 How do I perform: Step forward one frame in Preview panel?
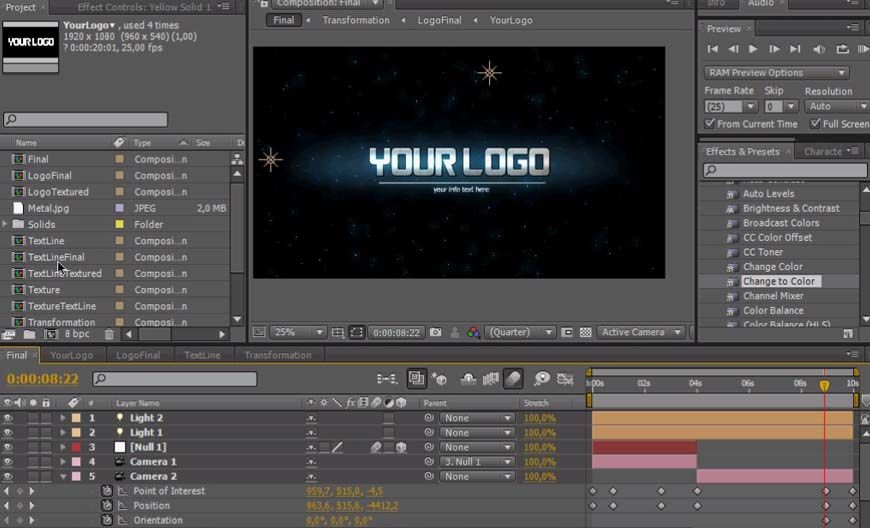click(774, 49)
